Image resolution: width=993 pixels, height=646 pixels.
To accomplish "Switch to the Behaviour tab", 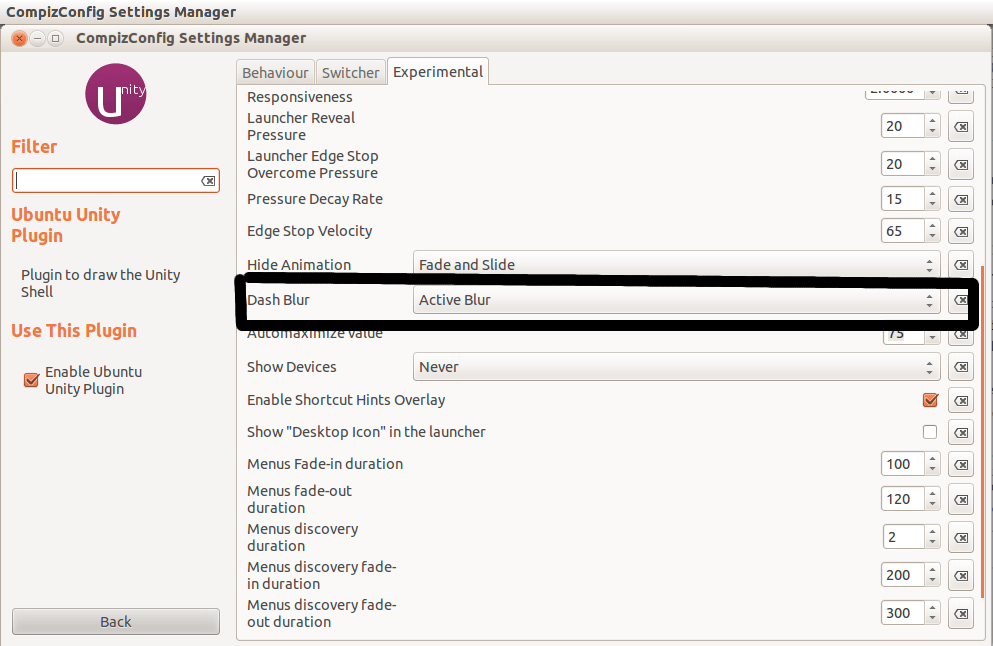I will (x=275, y=73).
